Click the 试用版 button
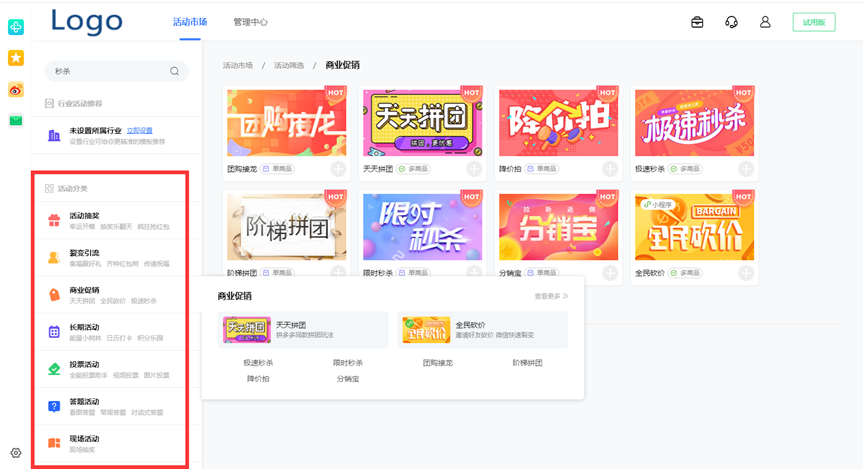The width and height of the screenshot is (863, 469). (x=813, y=22)
